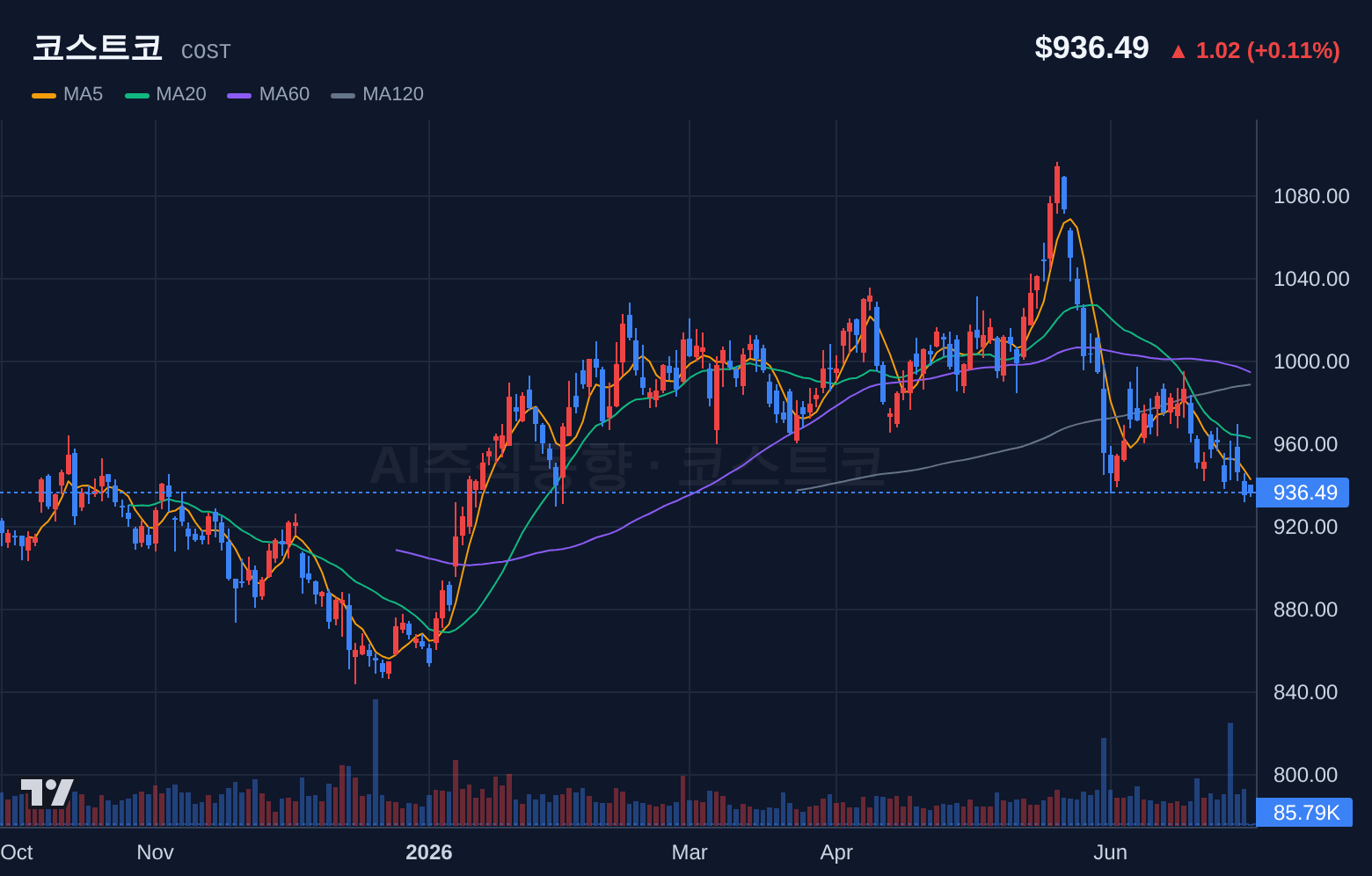Click the blue 85.79K volume label

coord(1305,813)
